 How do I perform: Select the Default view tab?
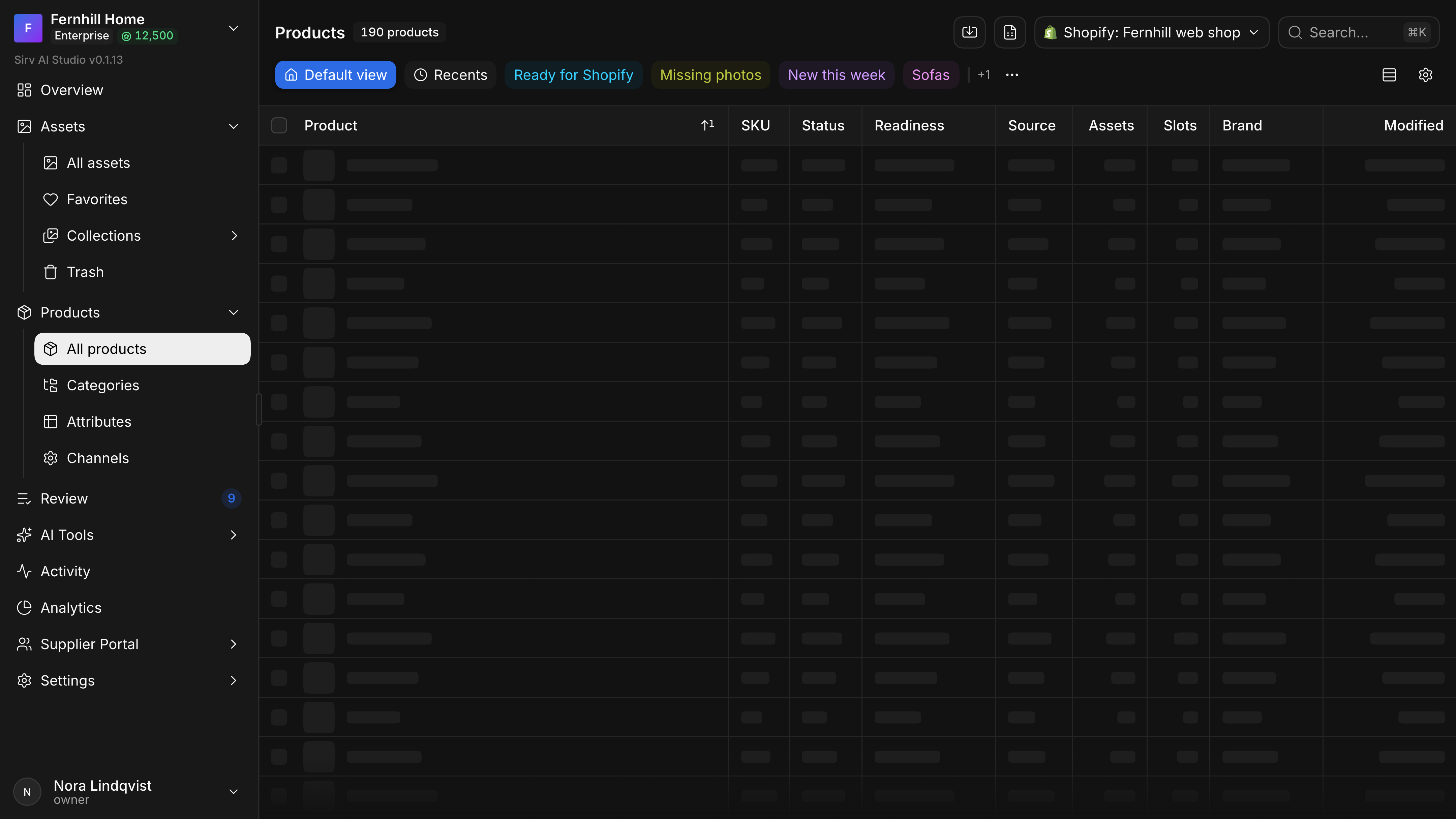tap(335, 74)
